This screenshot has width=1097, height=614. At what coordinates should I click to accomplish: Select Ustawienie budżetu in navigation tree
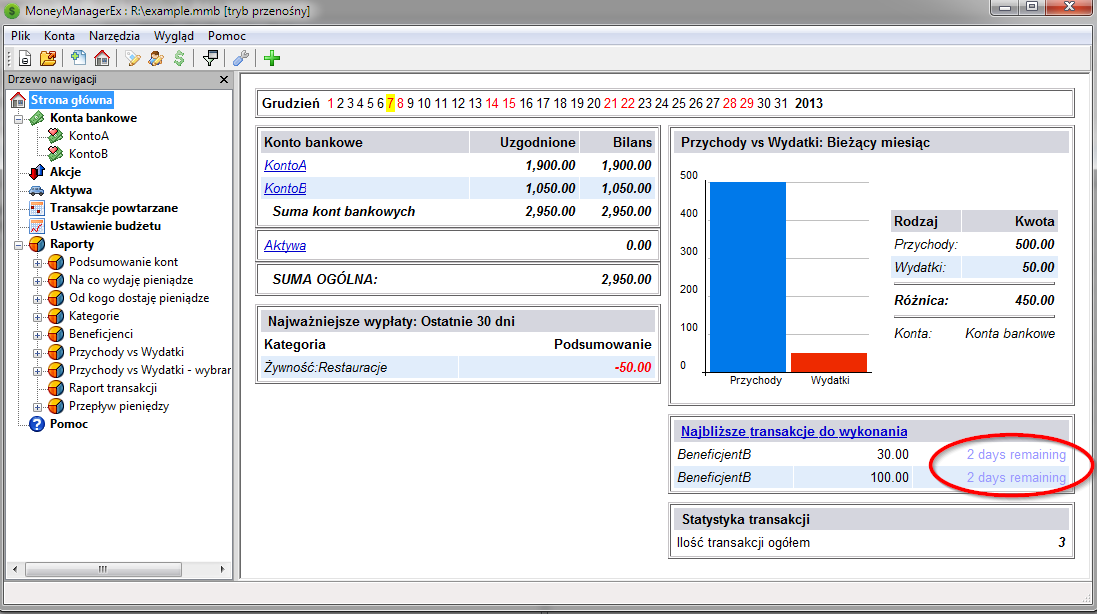(105, 226)
